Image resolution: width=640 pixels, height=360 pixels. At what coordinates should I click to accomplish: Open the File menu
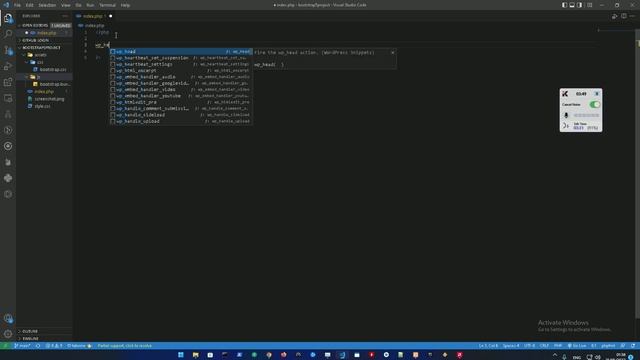18,5
